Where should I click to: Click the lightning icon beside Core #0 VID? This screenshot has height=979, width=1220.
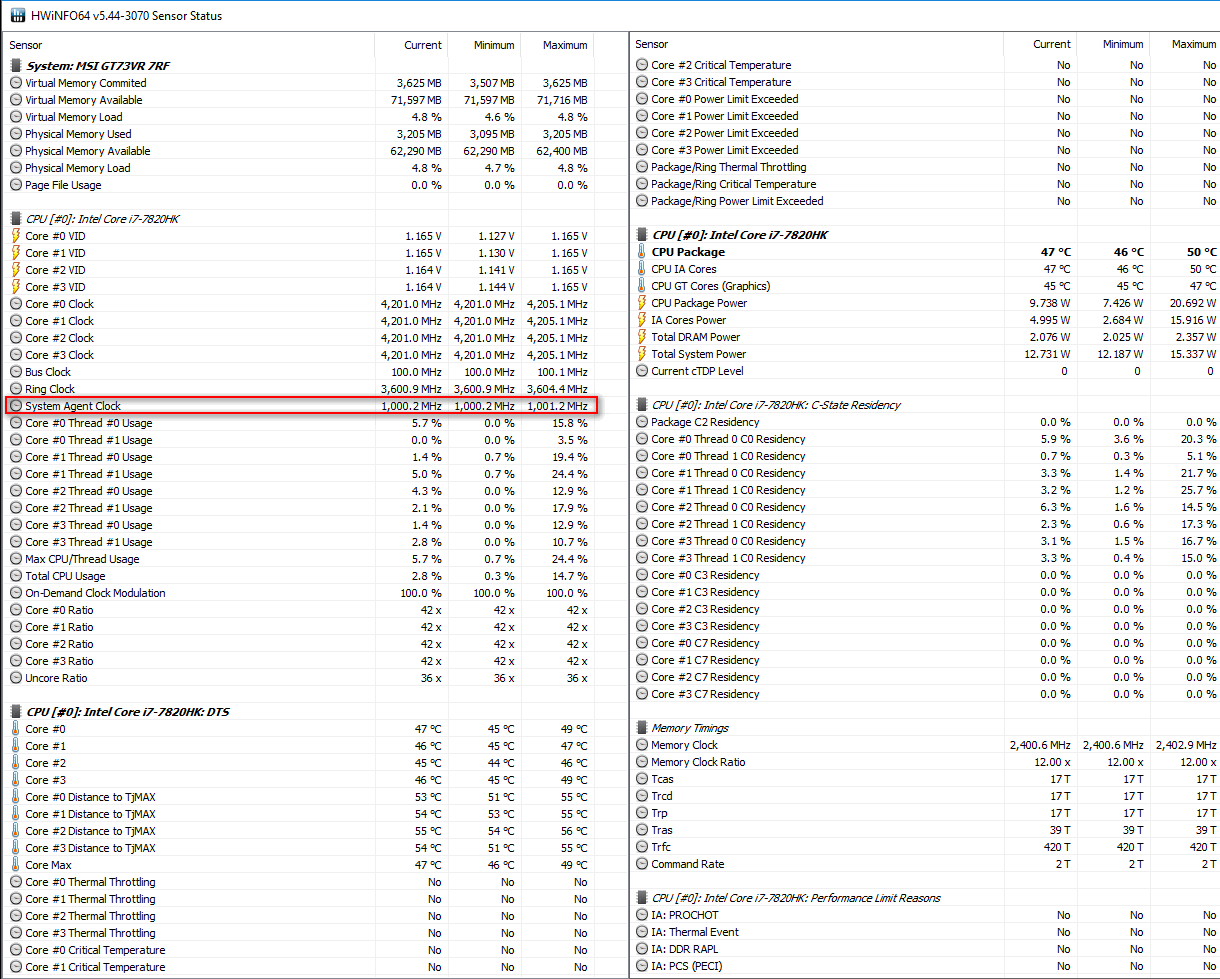16,236
